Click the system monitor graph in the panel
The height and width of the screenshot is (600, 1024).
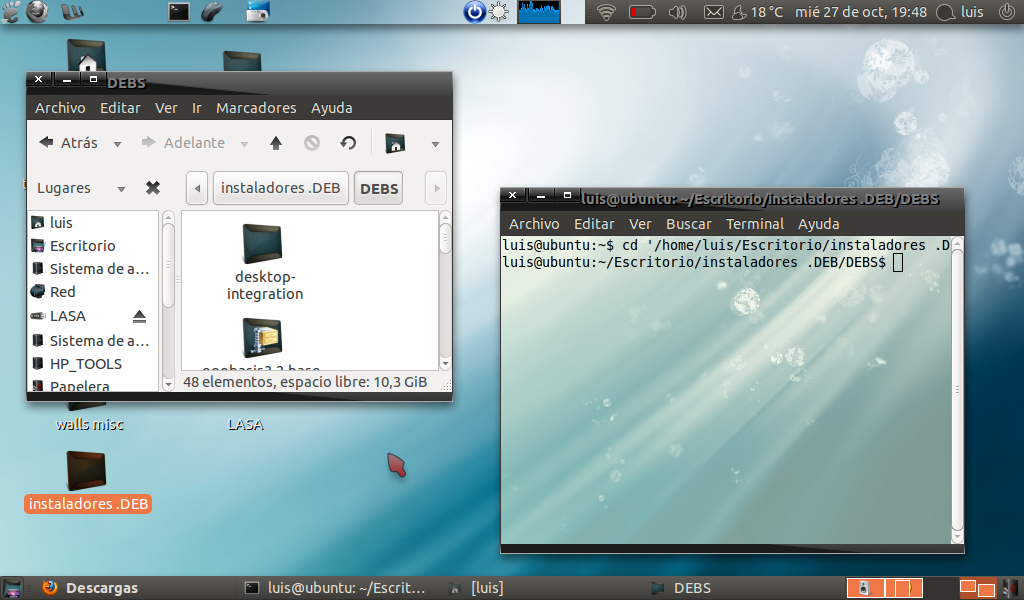pyautogui.click(x=540, y=12)
